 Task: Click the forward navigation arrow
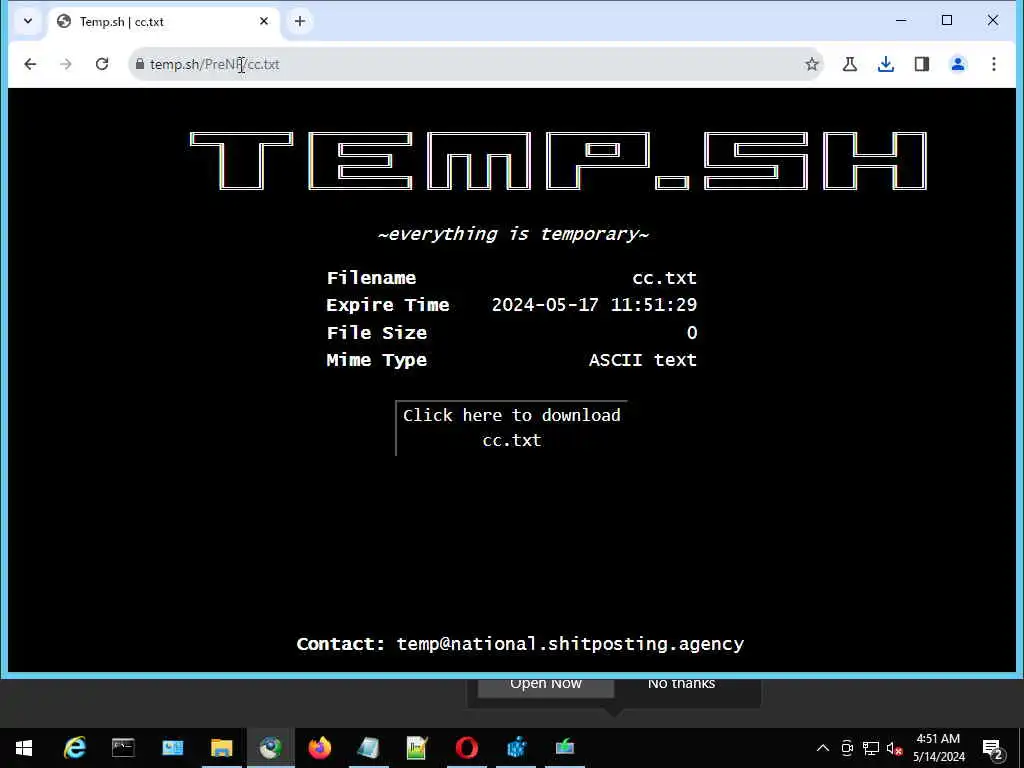coord(65,64)
